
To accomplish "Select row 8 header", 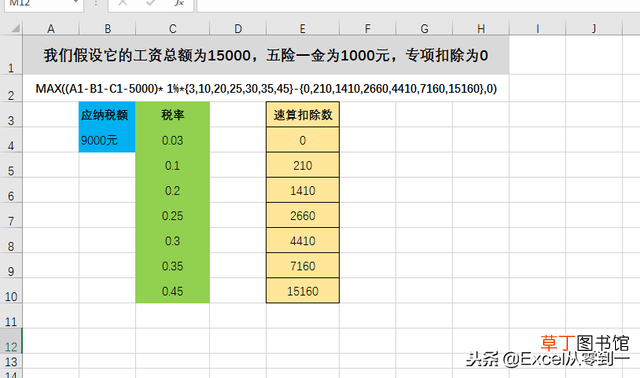I will (11, 240).
